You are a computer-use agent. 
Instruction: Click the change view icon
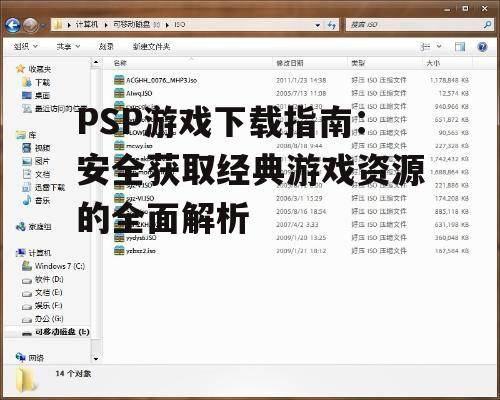[425, 47]
